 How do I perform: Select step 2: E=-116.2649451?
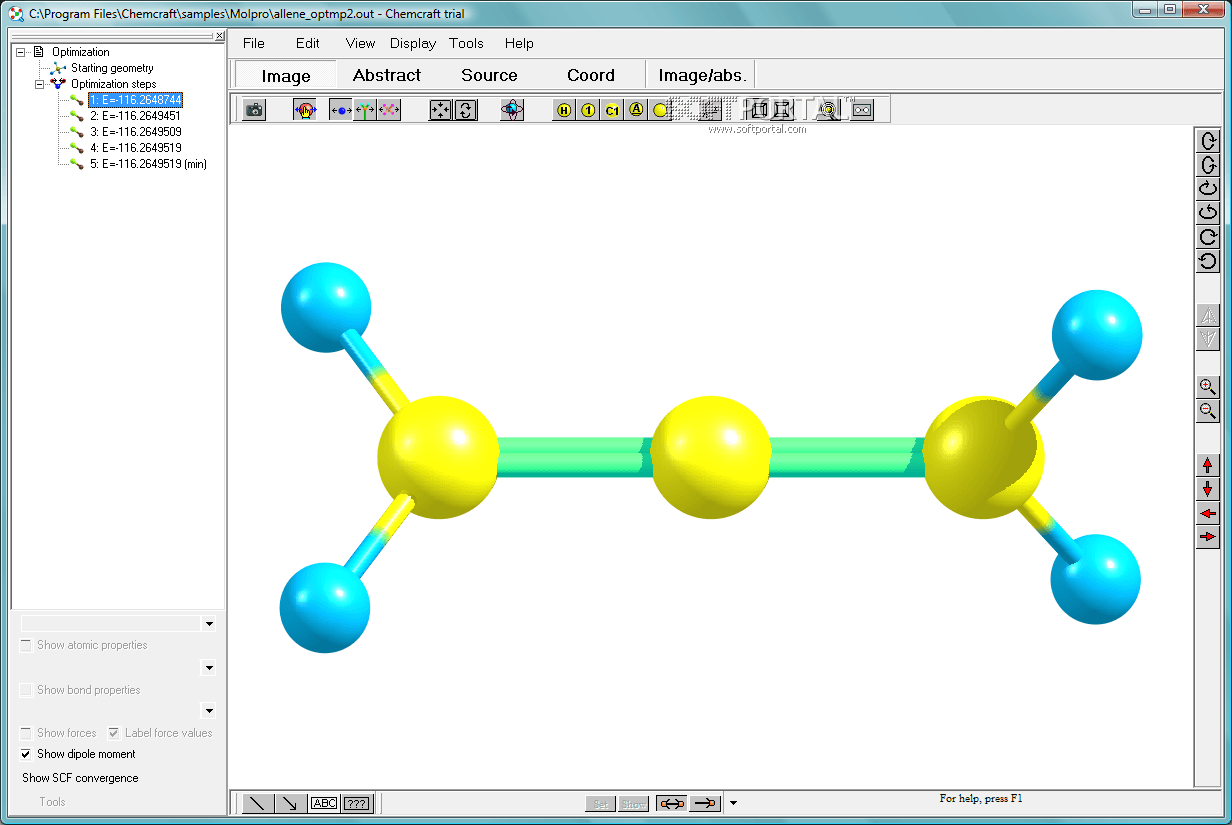click(x=135, y=116)
